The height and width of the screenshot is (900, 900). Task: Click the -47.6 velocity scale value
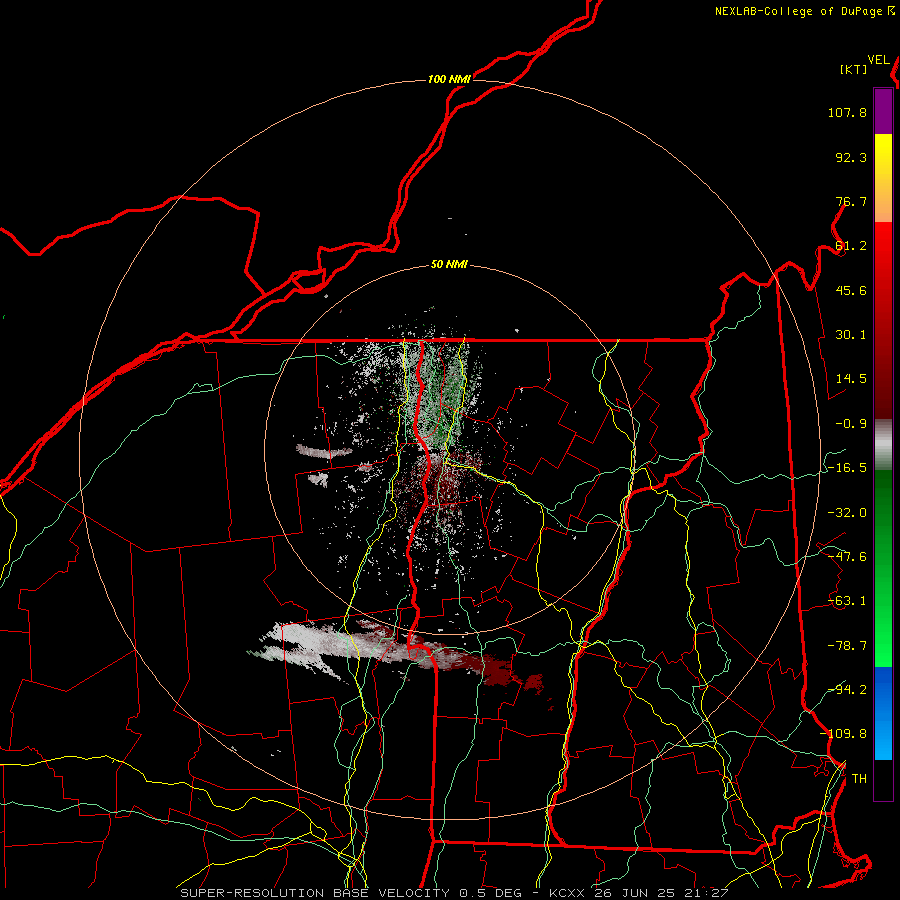point(847,557)
